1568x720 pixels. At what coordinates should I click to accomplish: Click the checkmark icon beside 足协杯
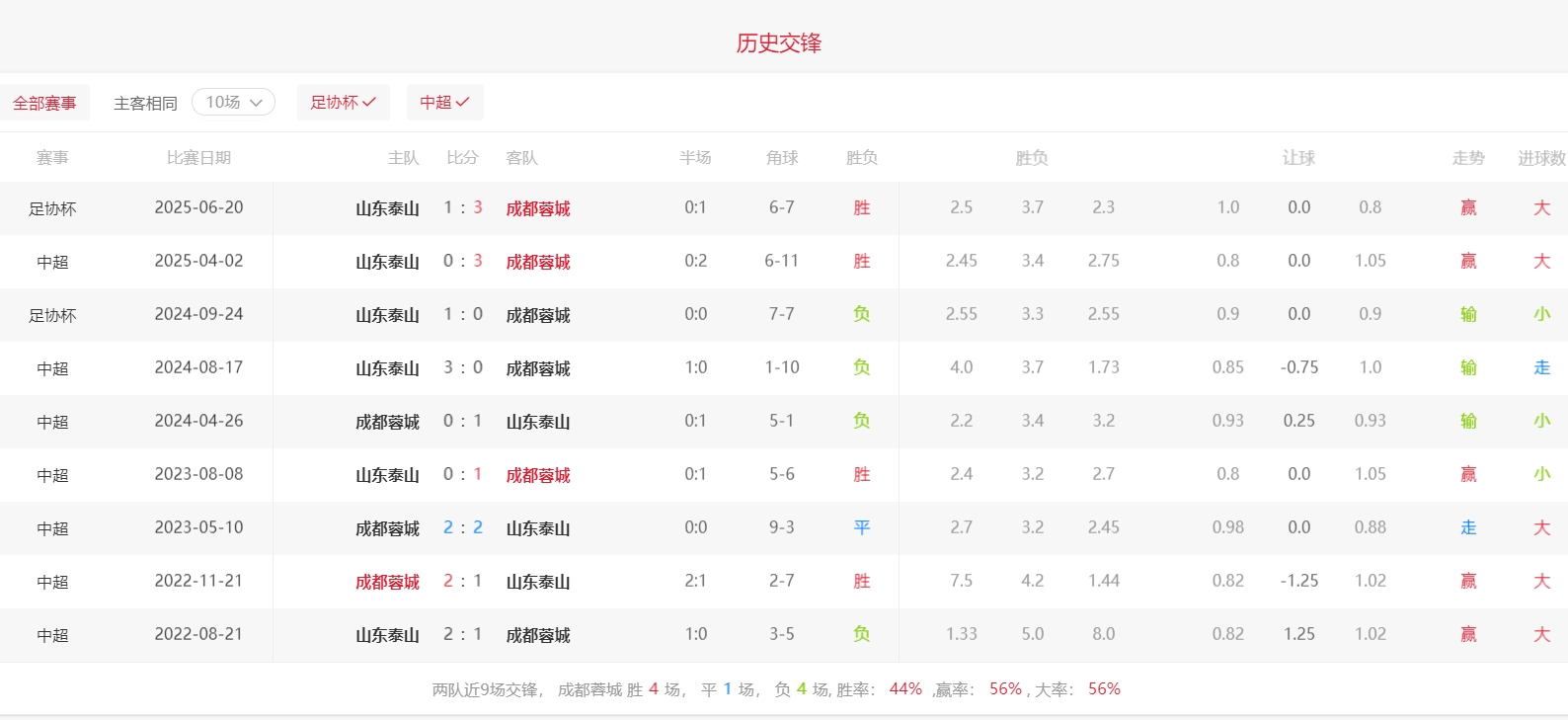click(369, 102)
